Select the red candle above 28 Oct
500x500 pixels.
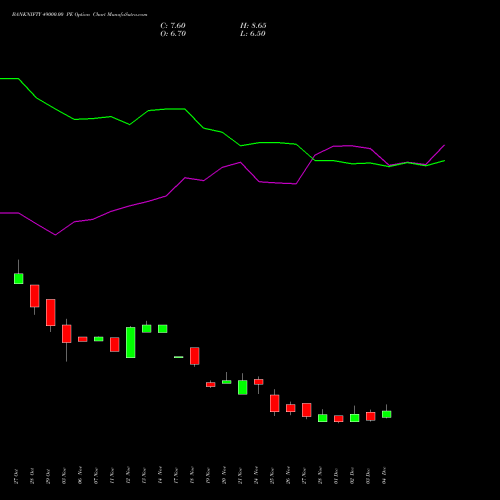(x=35, y=296)
